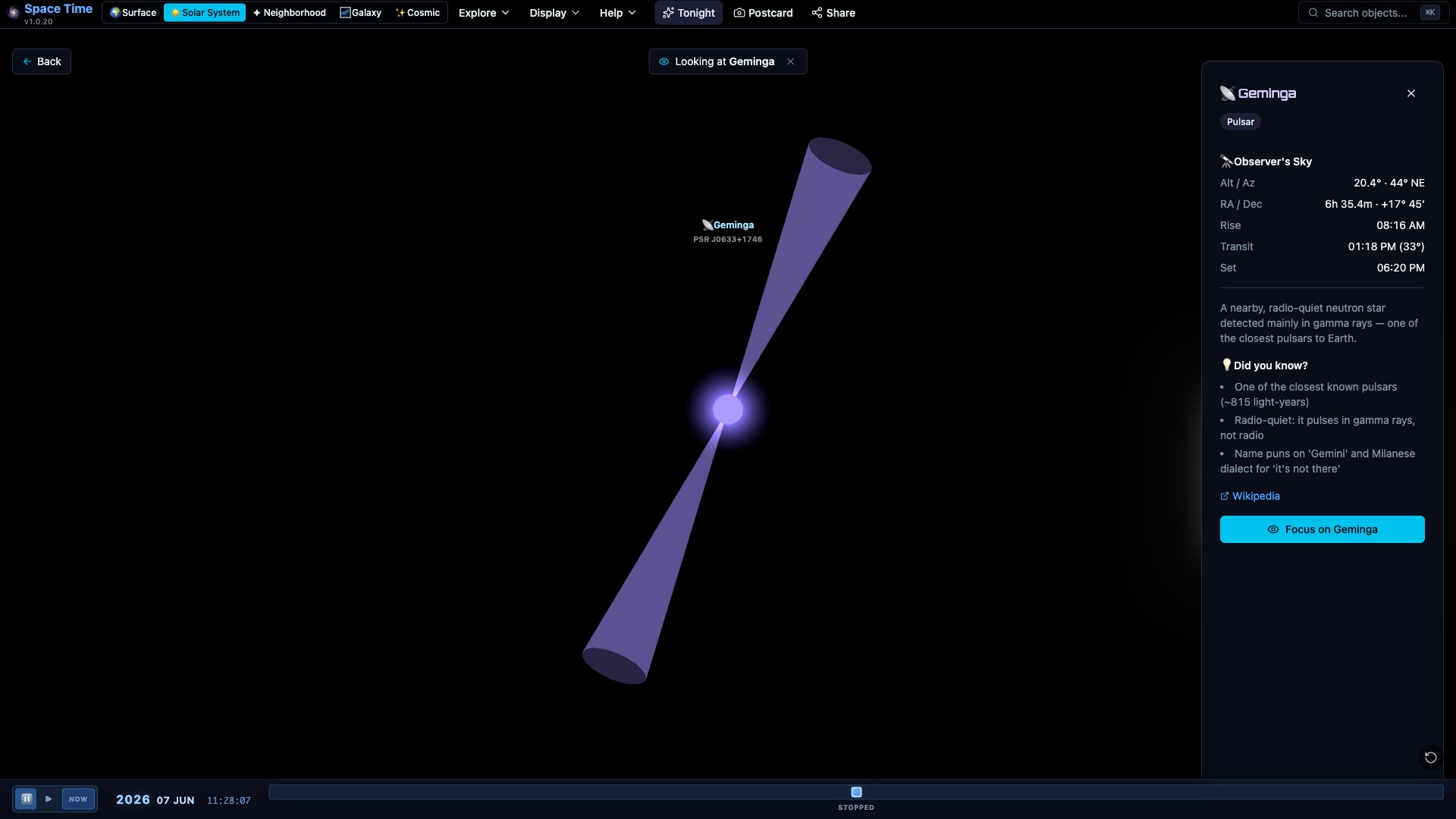1456x819 pixels.
Task: Switch to Cosmic view
Action: pos(418,13)
